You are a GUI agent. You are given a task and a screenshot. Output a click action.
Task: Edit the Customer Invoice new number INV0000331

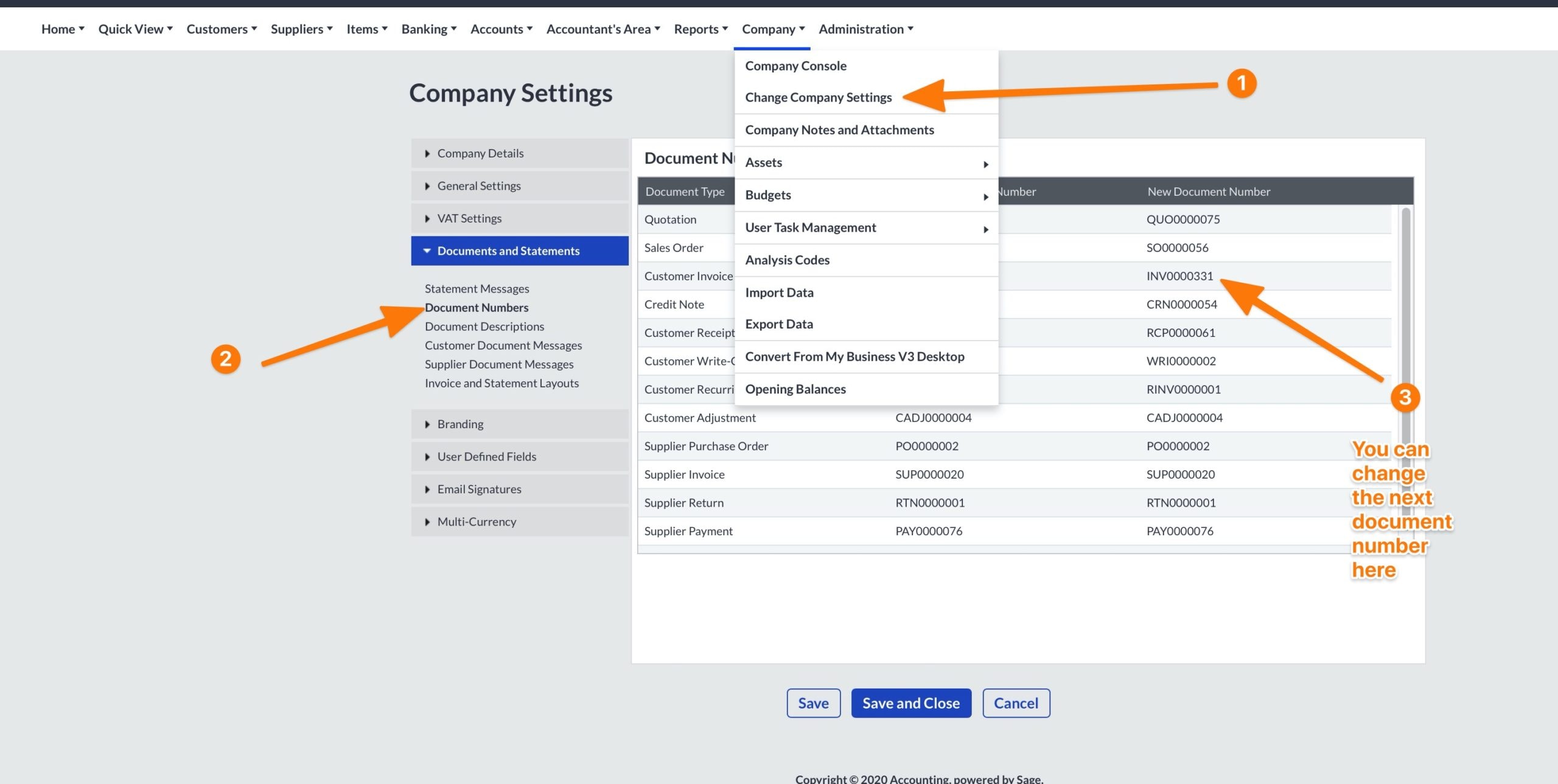pyautogui.click(x=1179, y=276)
